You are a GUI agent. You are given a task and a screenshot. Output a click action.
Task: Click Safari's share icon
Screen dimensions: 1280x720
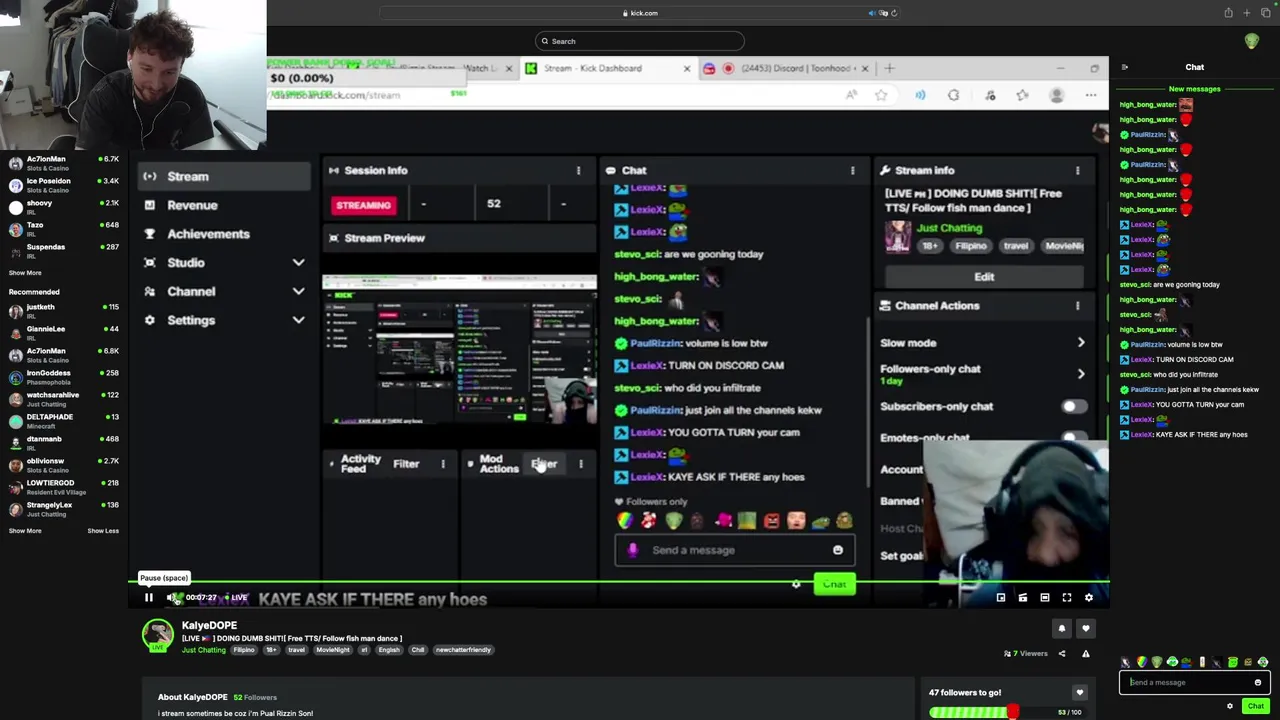[1228, 13]
